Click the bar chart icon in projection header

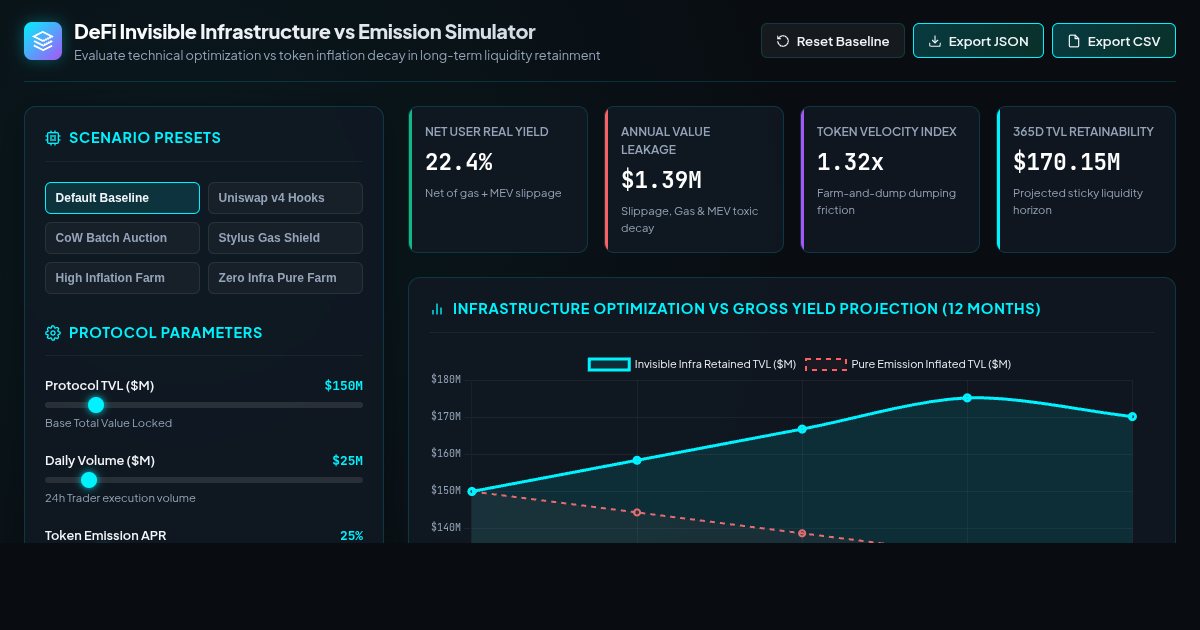[x=437, y=309]
